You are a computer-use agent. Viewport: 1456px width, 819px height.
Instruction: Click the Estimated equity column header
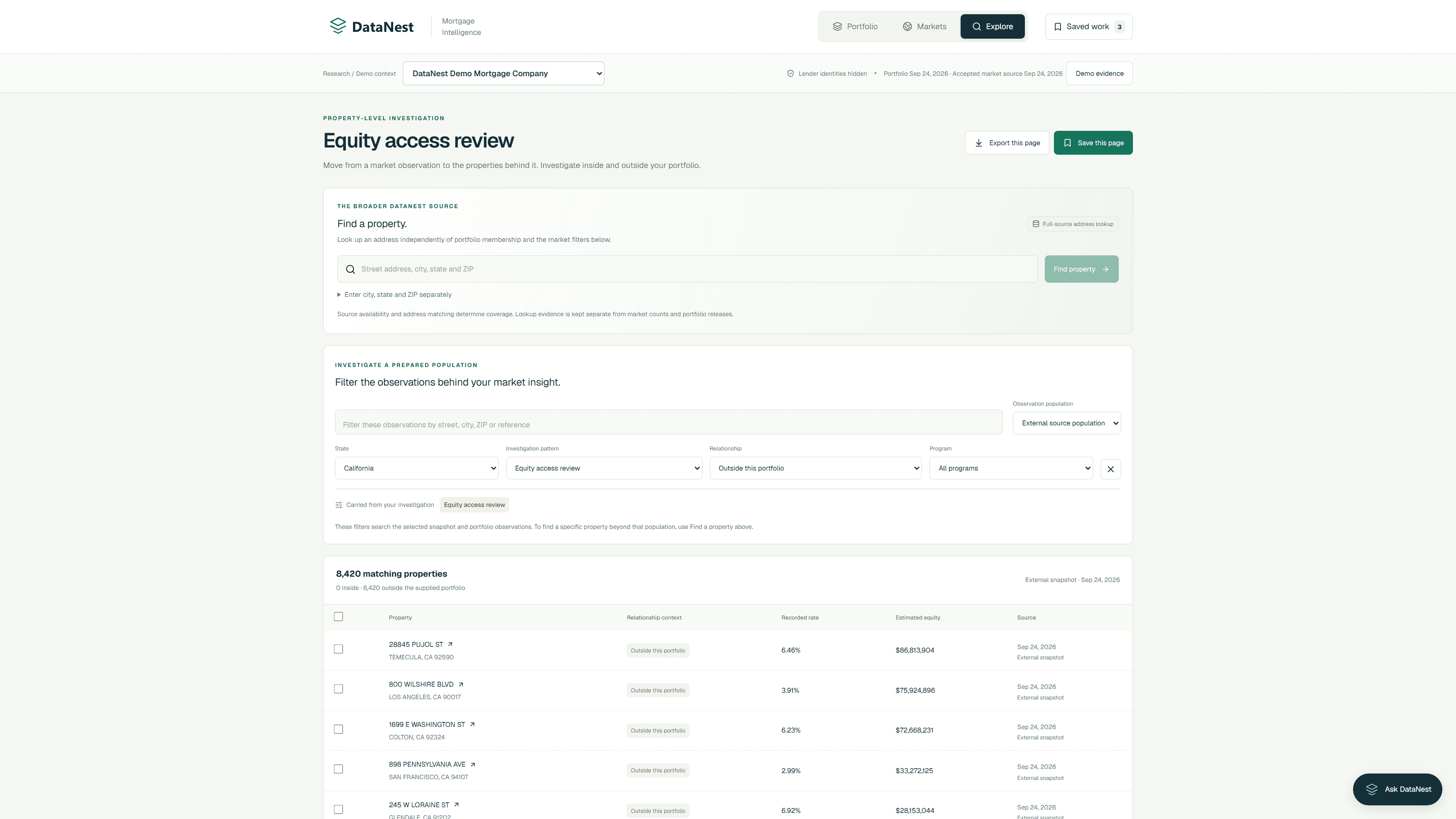click(x=917, y=618)
